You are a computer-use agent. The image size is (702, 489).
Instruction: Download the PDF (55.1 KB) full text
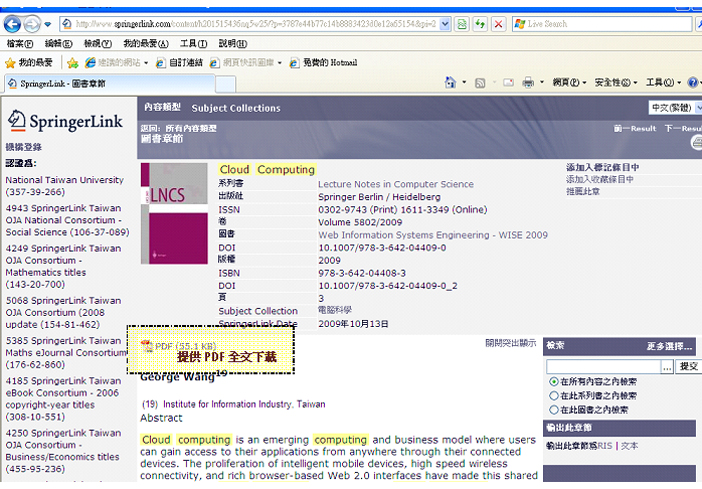[185, 346]
